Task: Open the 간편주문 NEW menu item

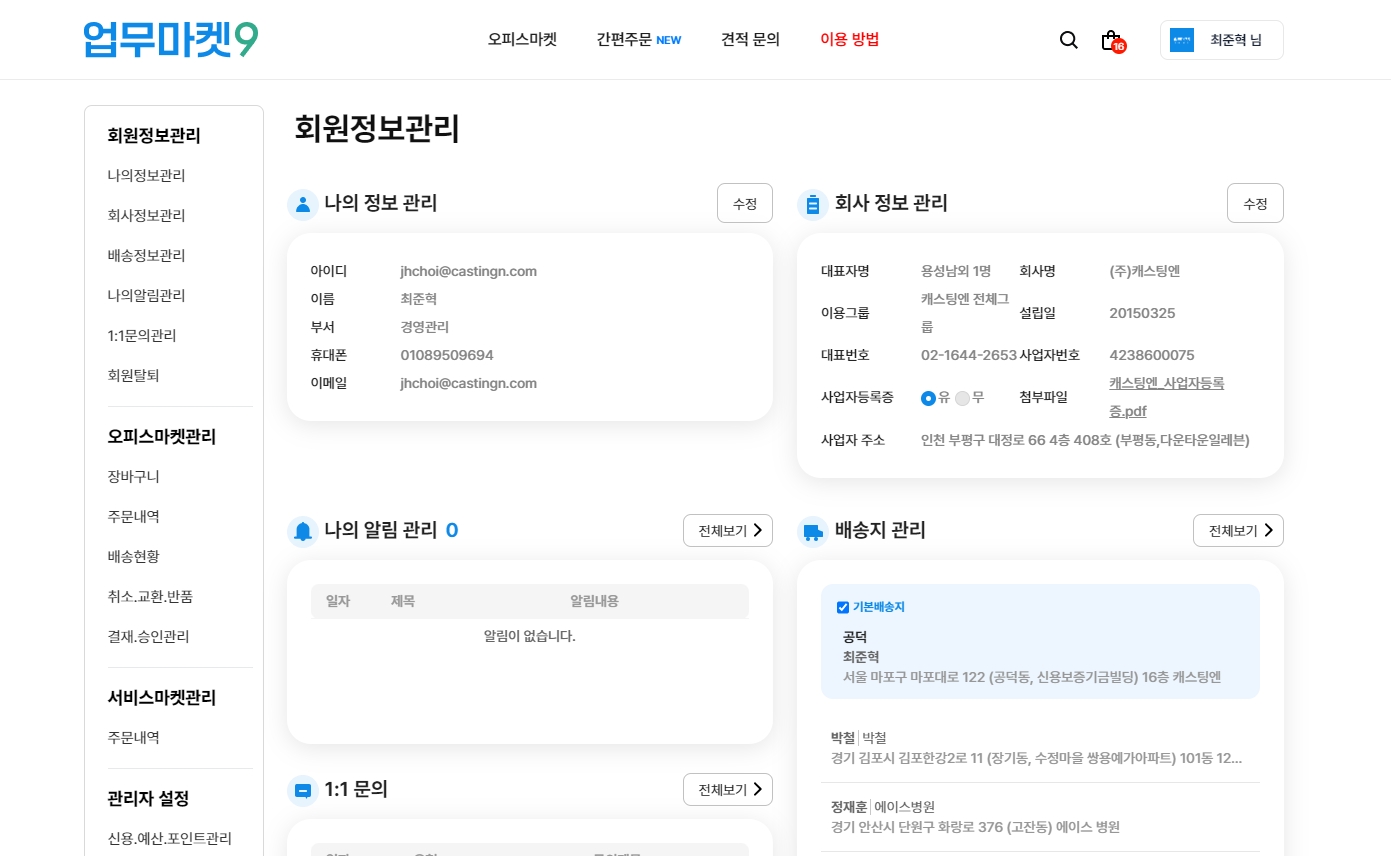Action: 638,40
